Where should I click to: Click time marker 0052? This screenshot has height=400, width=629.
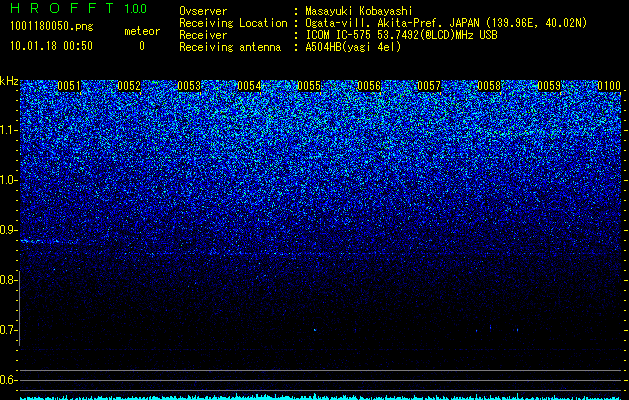tap(129, 86)
